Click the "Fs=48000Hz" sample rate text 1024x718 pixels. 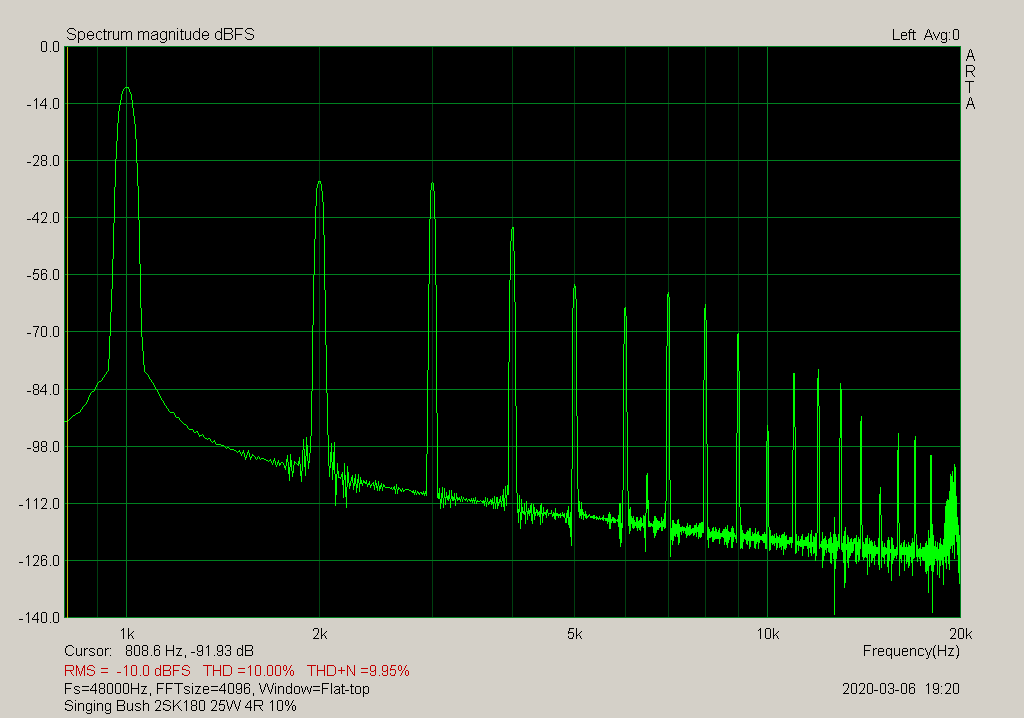(107, 689)
